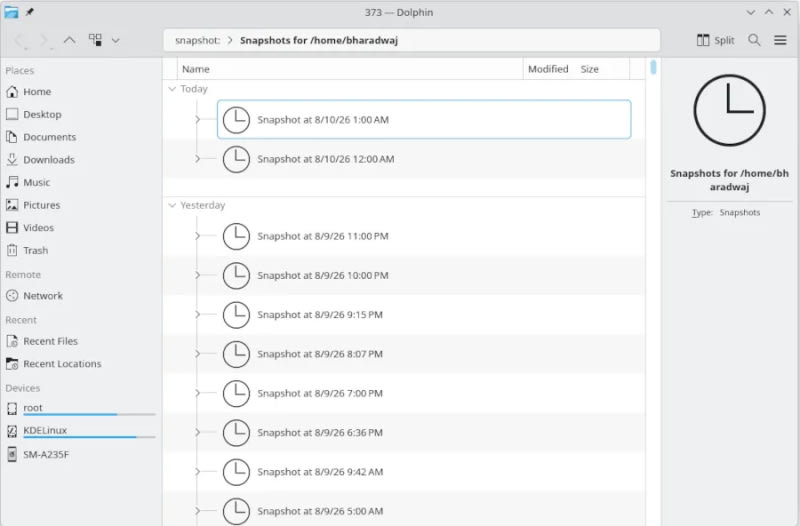Expand Snapshot at 8/10/26 1:00 AM
800x526 pixels.
click(x=197, y=119)
